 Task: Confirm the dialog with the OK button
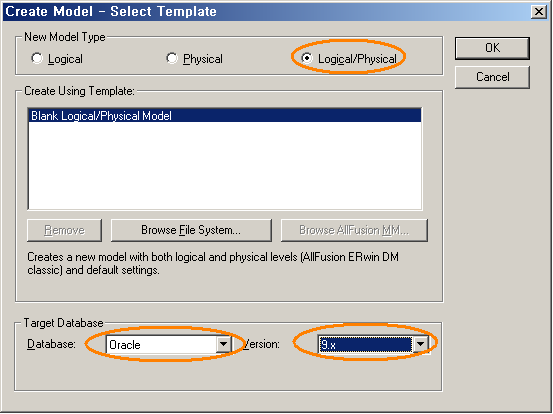[x=492, y=48]
